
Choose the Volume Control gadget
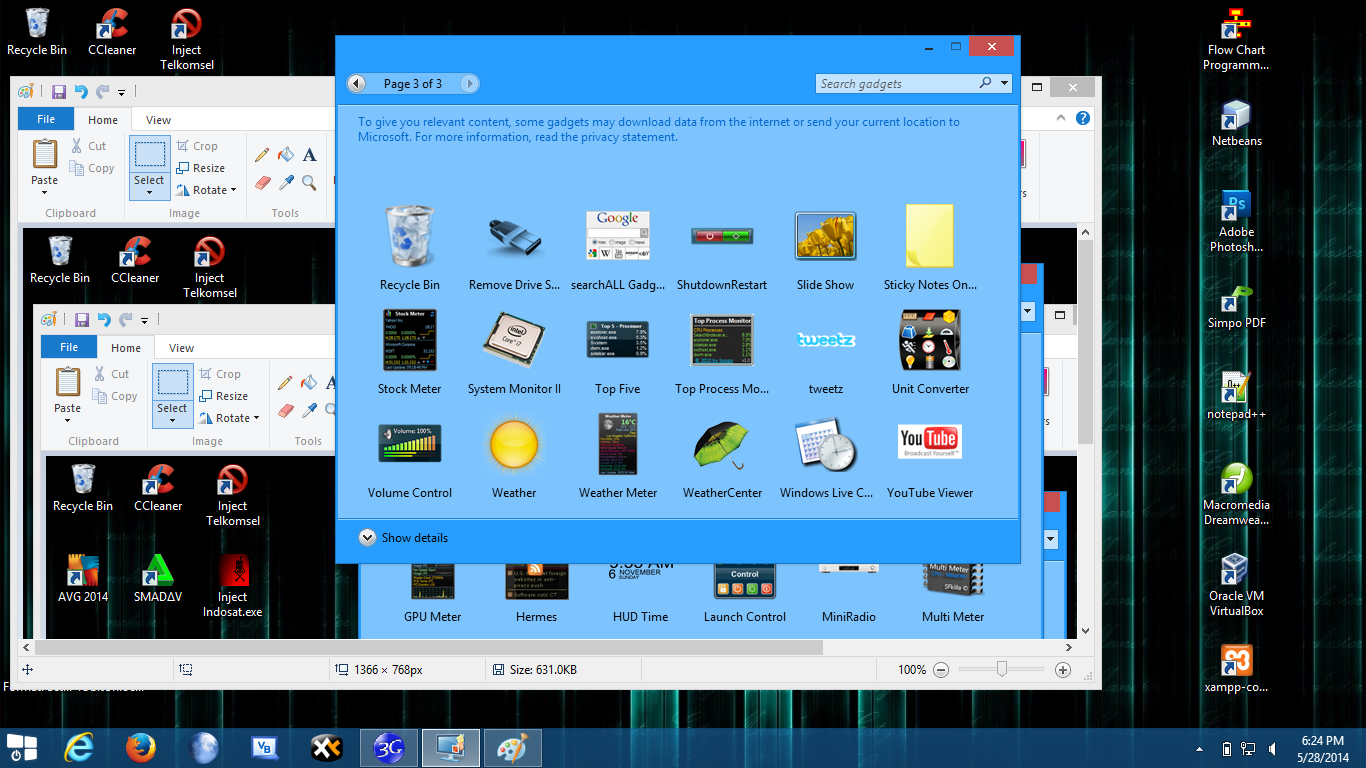pos(409,444)
